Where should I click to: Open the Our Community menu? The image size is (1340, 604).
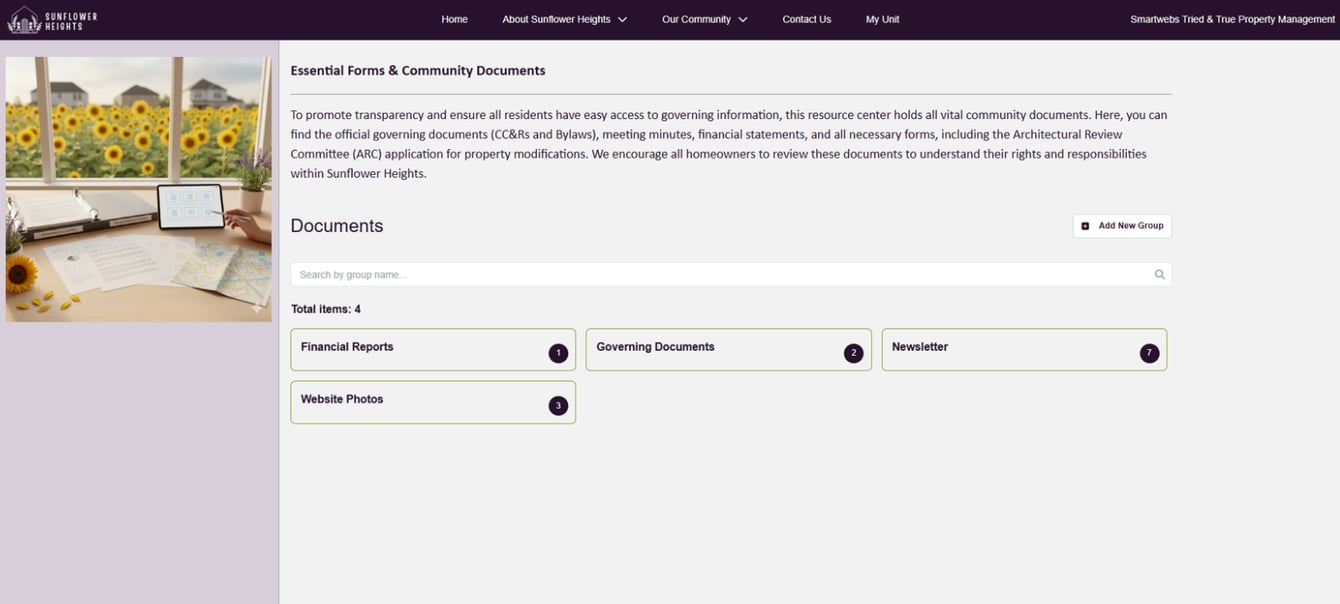(x=696, y=19)
